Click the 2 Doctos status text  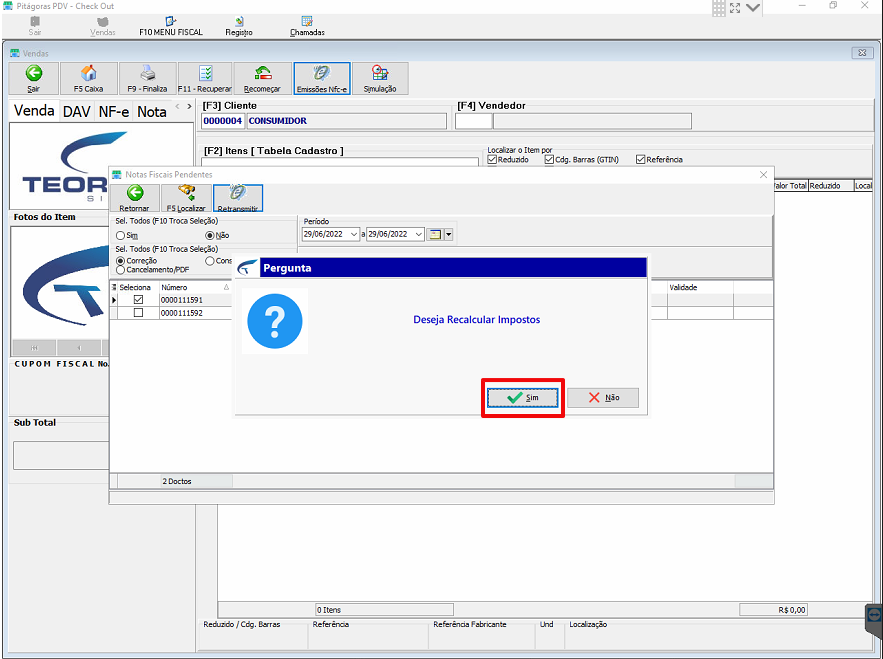tap(177, 481)
